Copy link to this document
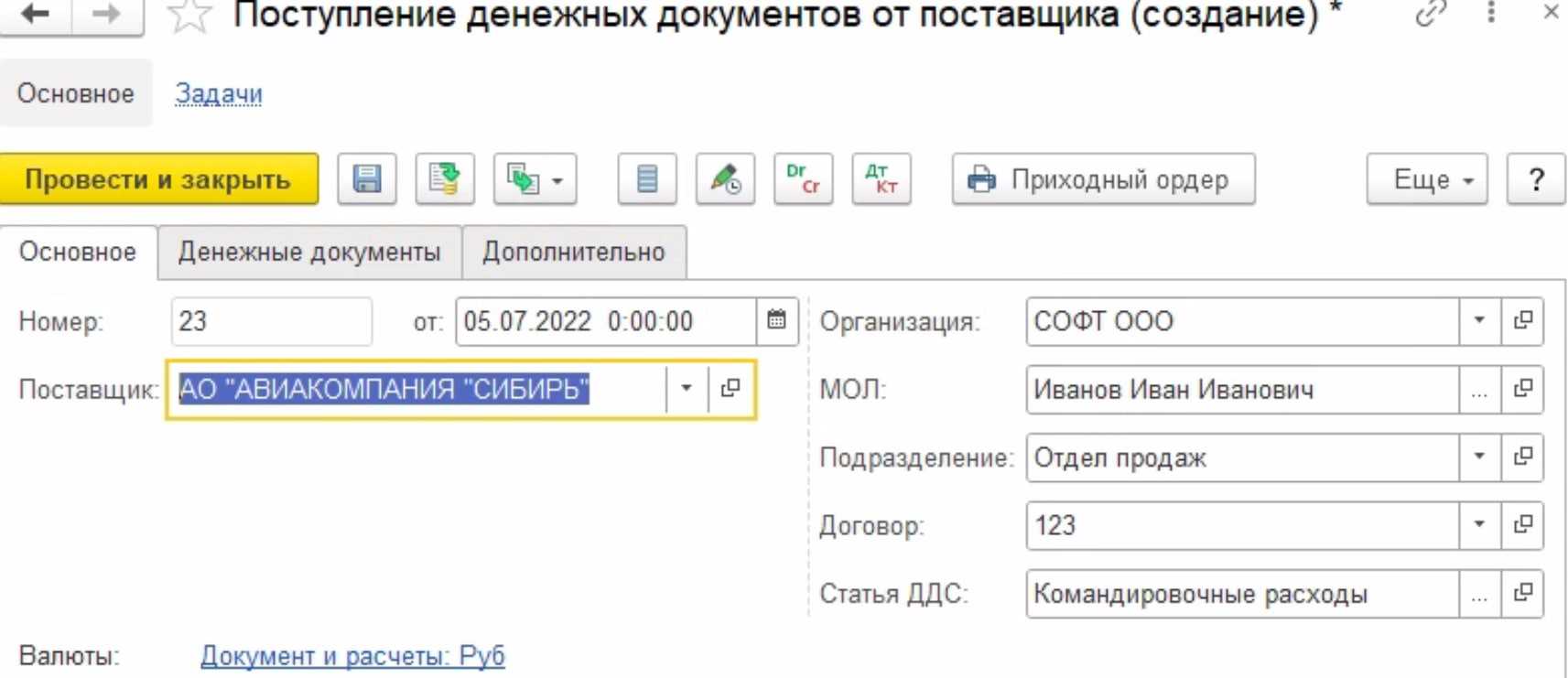 (1430, 14)
